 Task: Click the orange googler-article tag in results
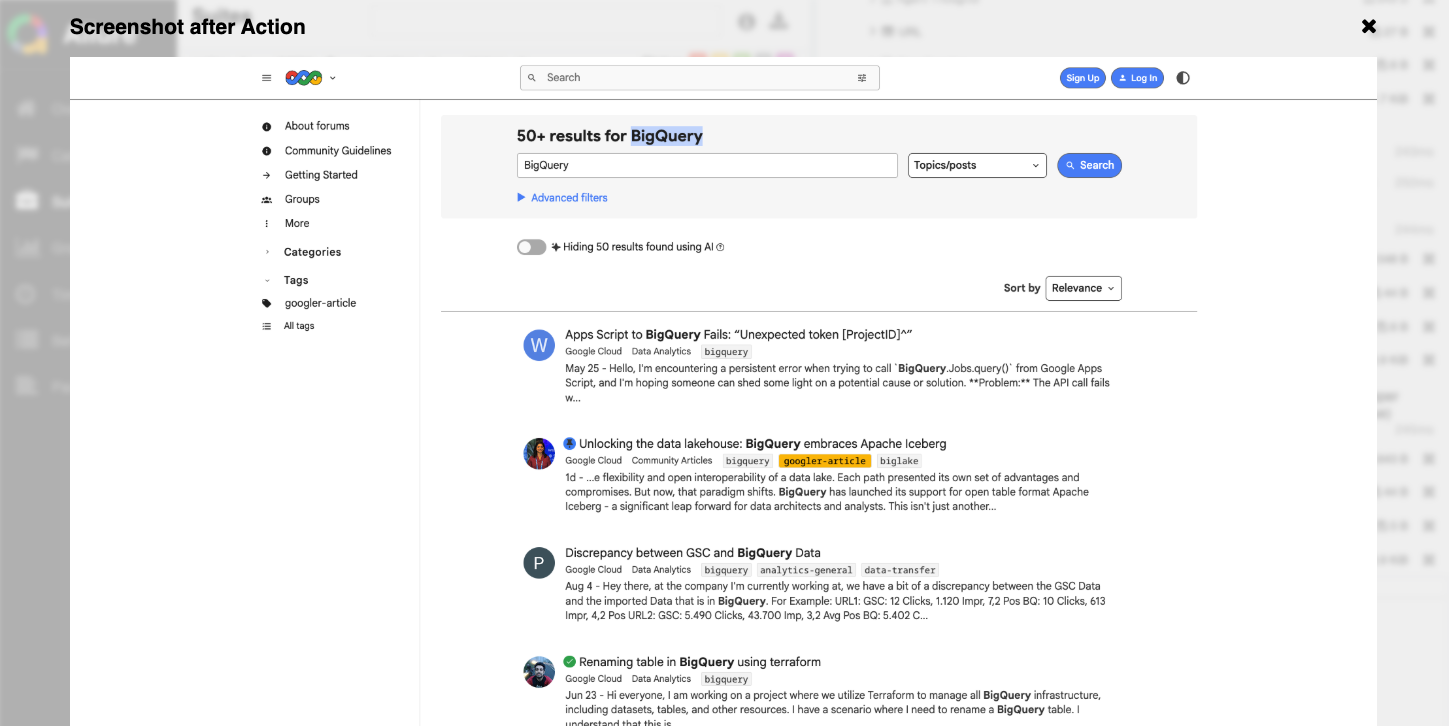825,461
